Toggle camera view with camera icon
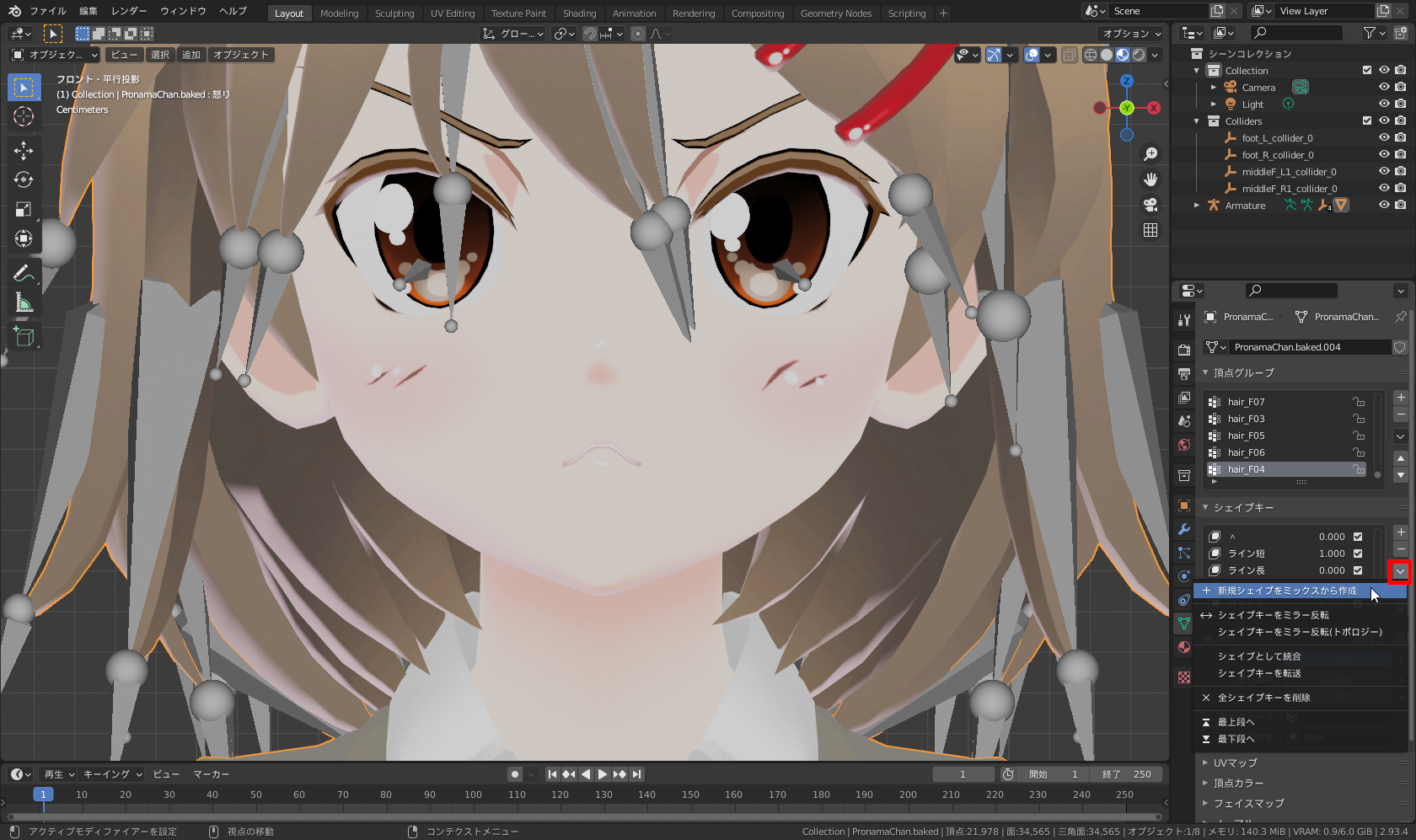This screenshot has width=1416, height=840. pyautogui.click(x=1150, y=205)
